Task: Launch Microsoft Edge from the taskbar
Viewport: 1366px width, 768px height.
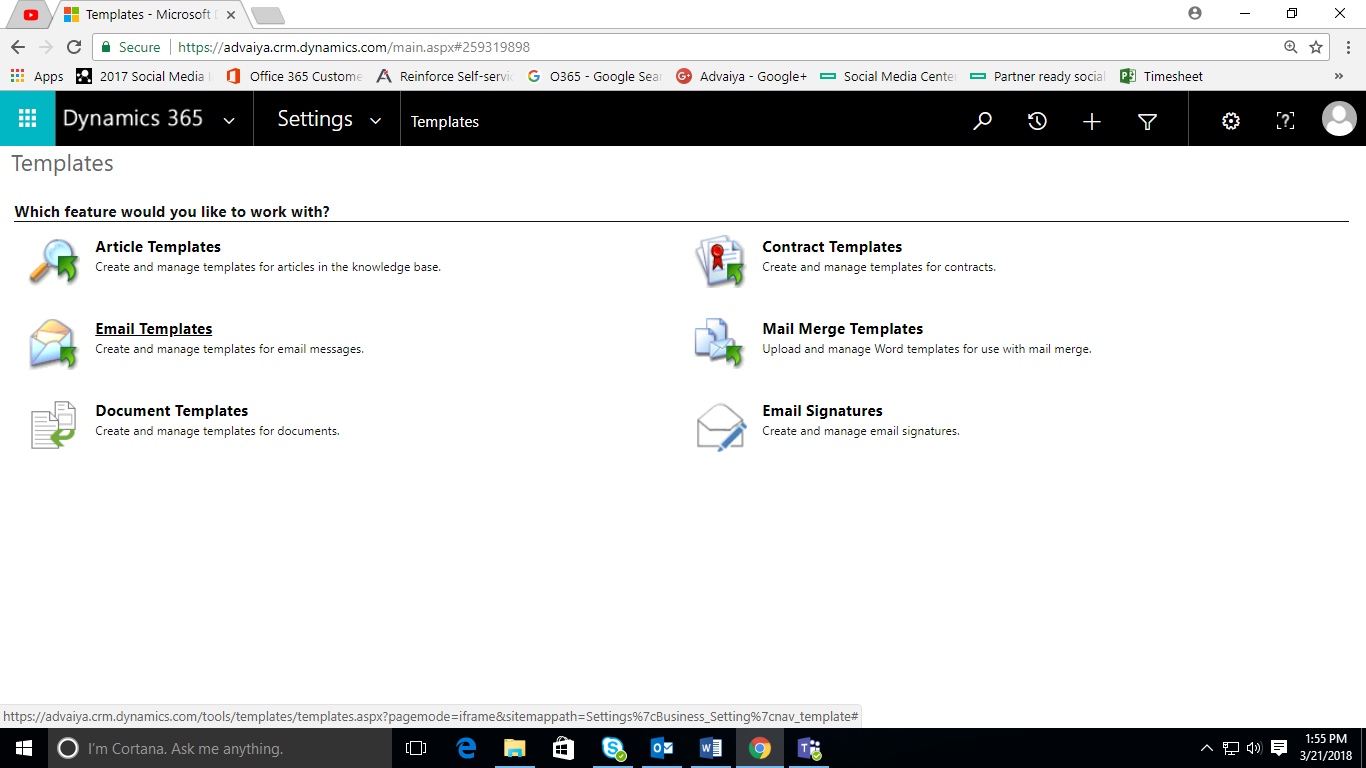Action: (x=466, y=748)
